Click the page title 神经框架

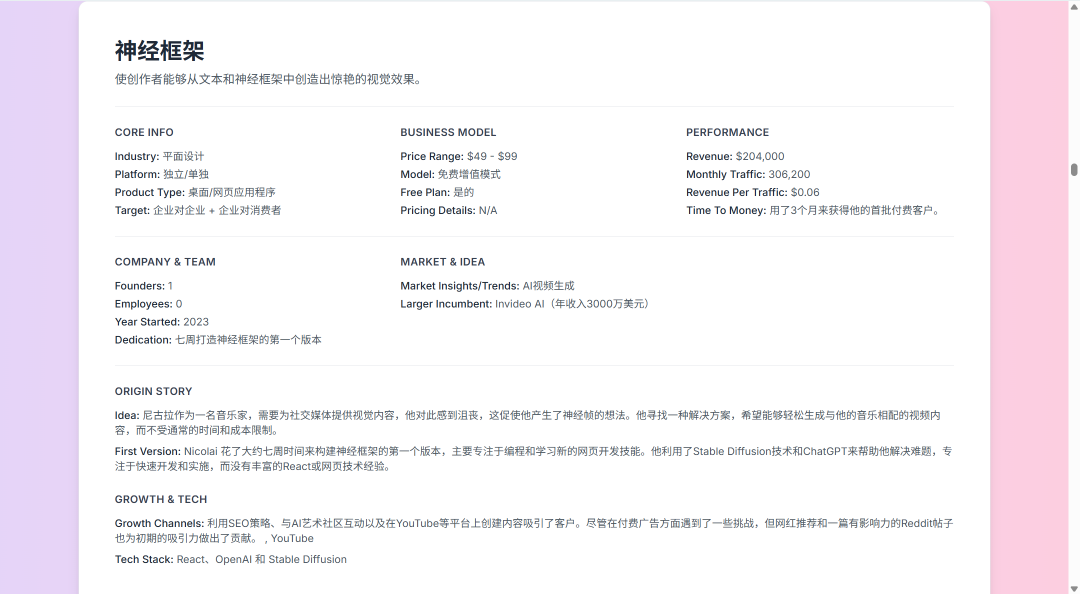tap(159, 51)
